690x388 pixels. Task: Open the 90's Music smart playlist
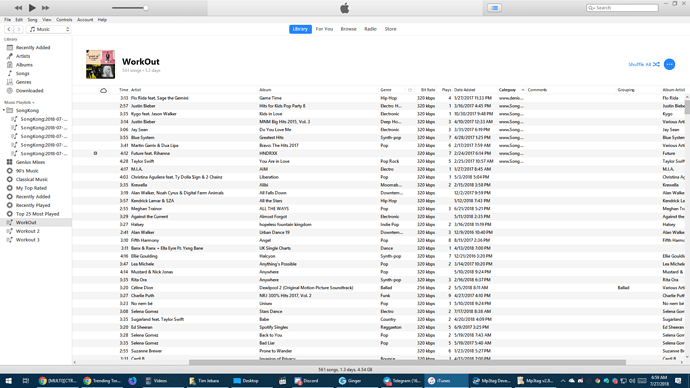pos(27,171)
